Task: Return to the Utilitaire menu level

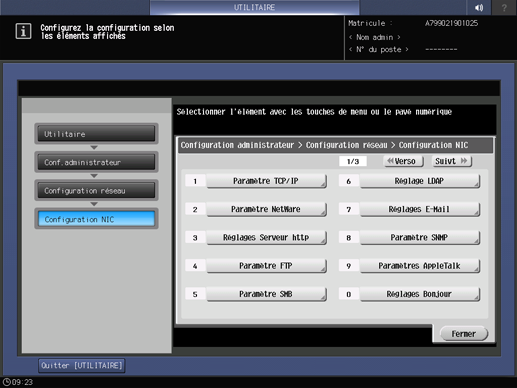Action: 96,134
